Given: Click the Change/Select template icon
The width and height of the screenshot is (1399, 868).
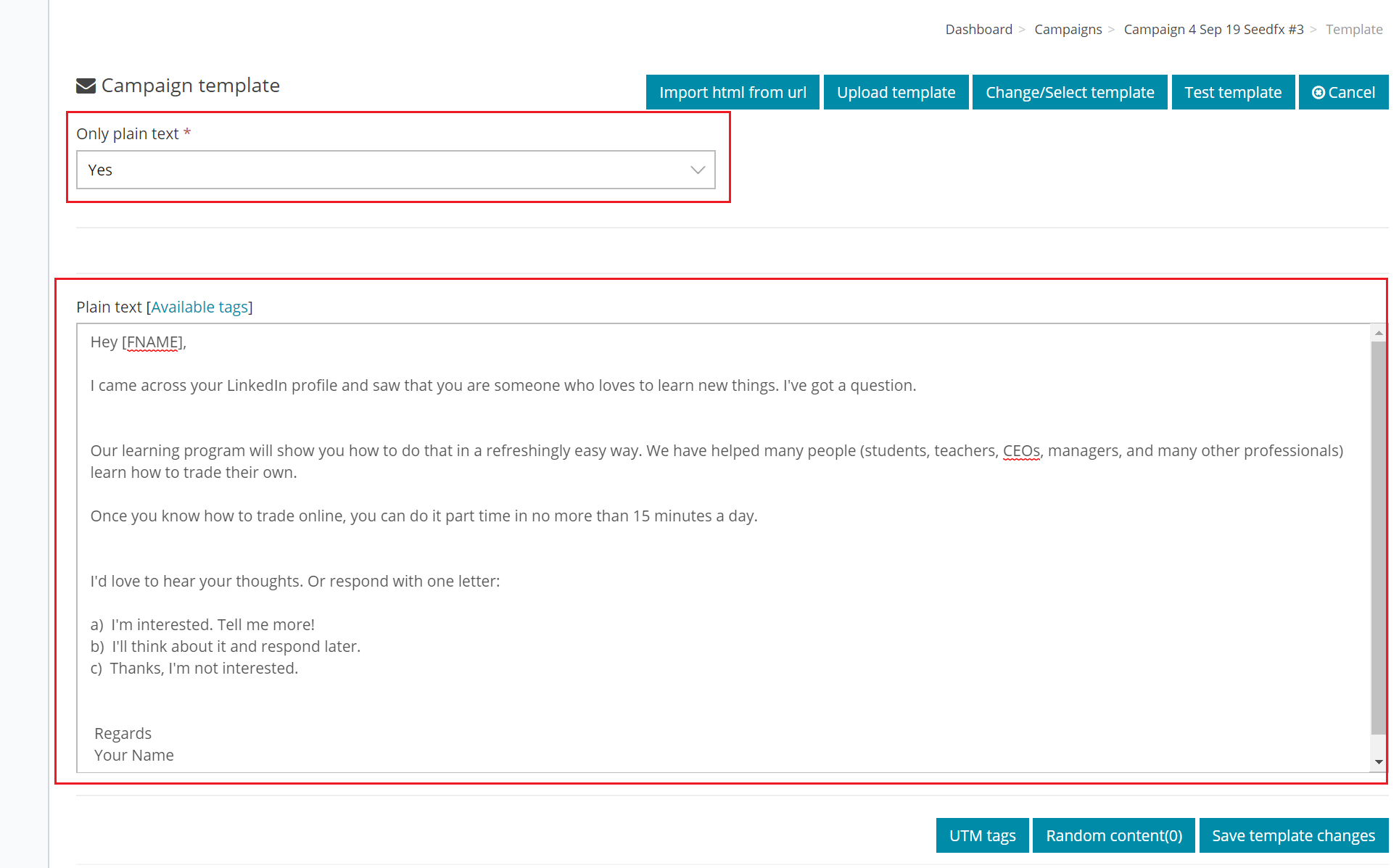Looking at the screenshot, I should (1069, 91).
